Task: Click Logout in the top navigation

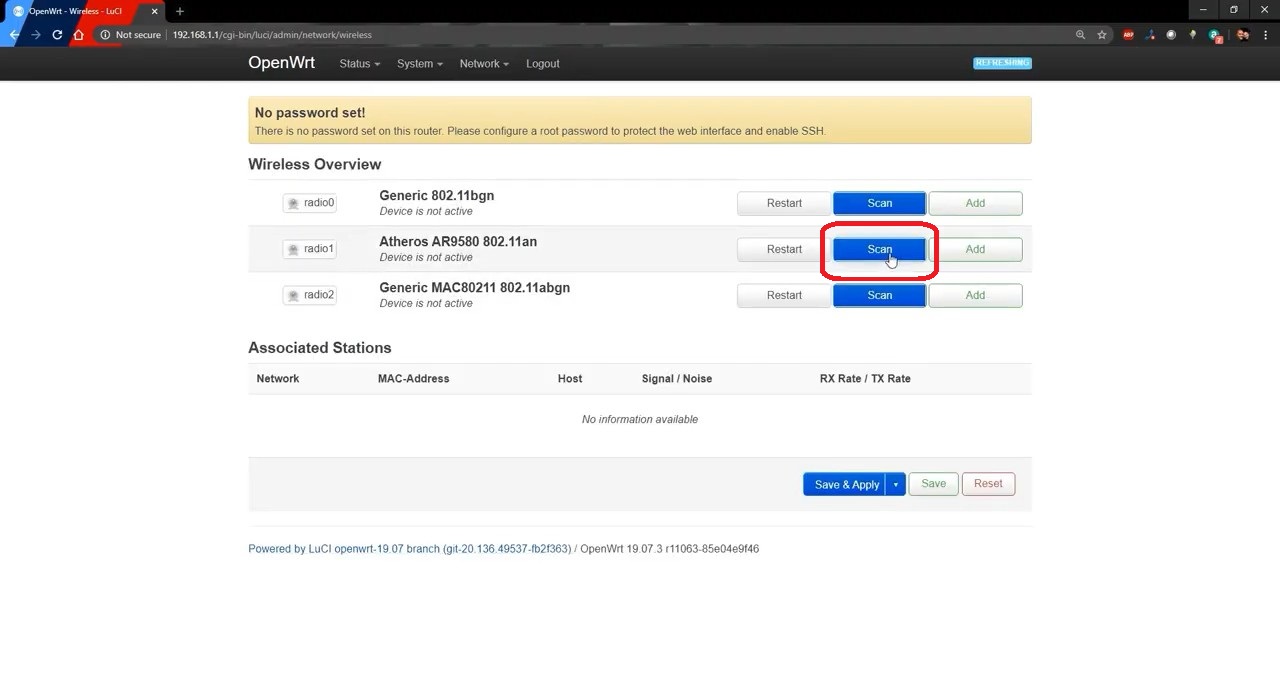Action: pos(543,63)
